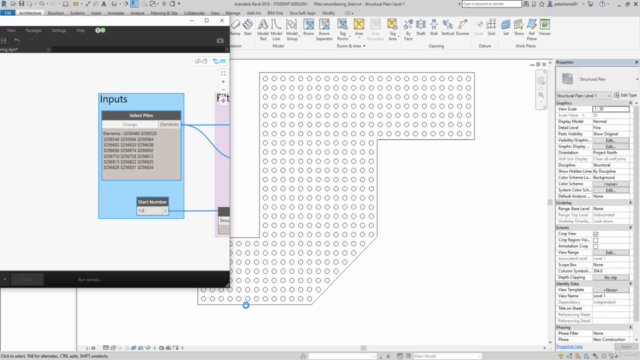Click the Dynamo save icon
This screenshot has height=360, width=640.
click(x=4, y=40)
